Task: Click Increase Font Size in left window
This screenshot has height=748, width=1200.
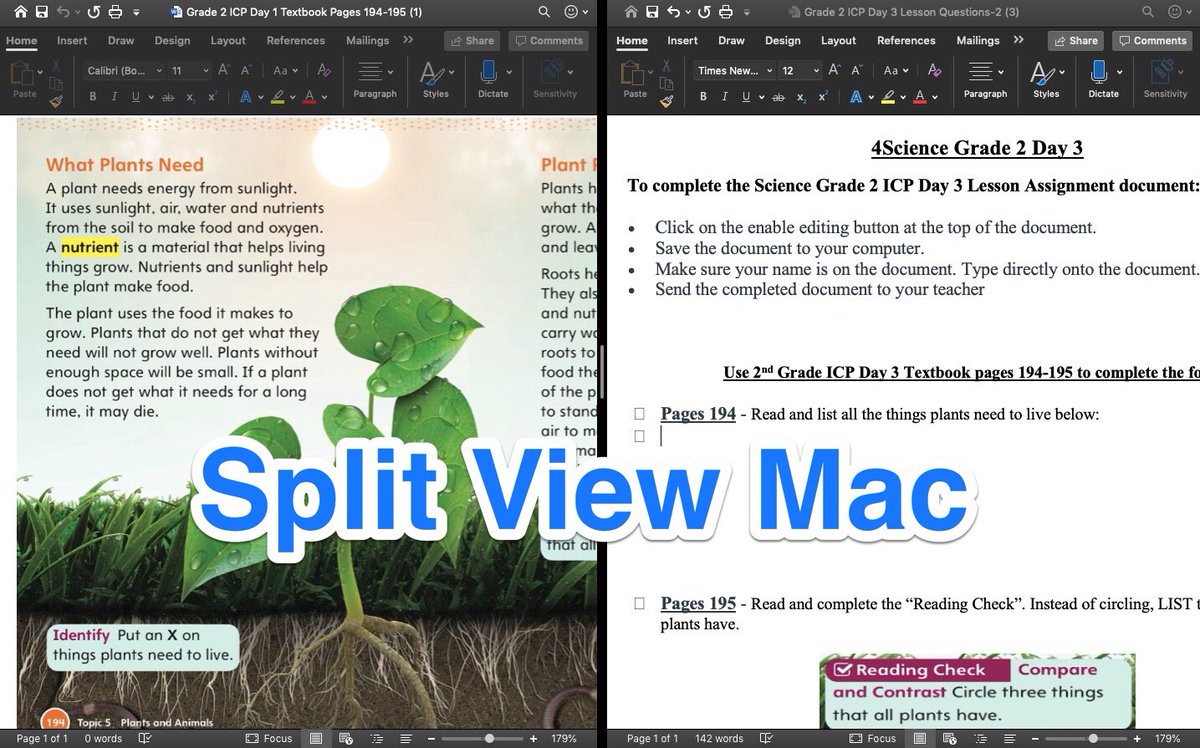Action: pos(224,71)
